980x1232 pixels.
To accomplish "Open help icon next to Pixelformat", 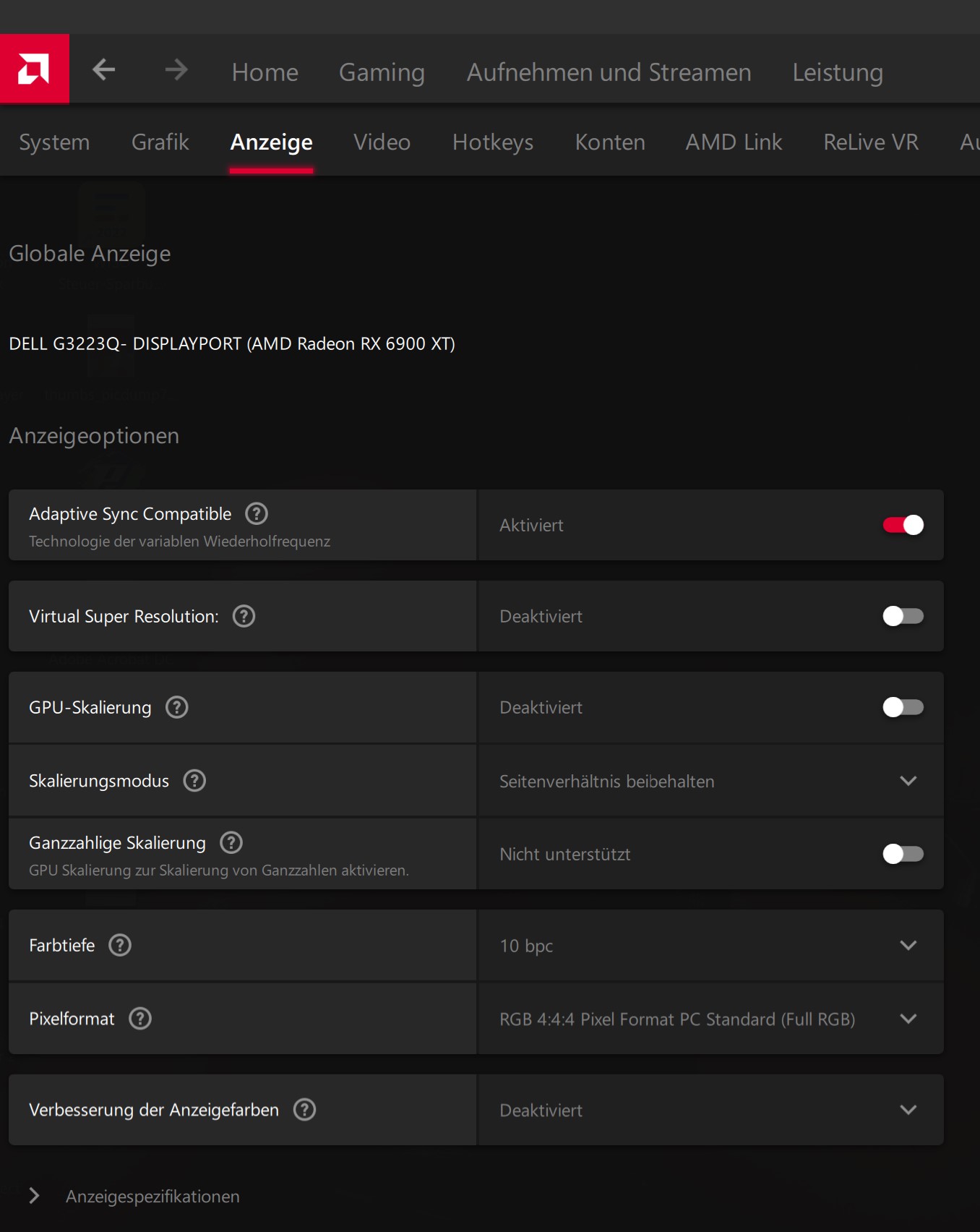I will coord(140,1019).
